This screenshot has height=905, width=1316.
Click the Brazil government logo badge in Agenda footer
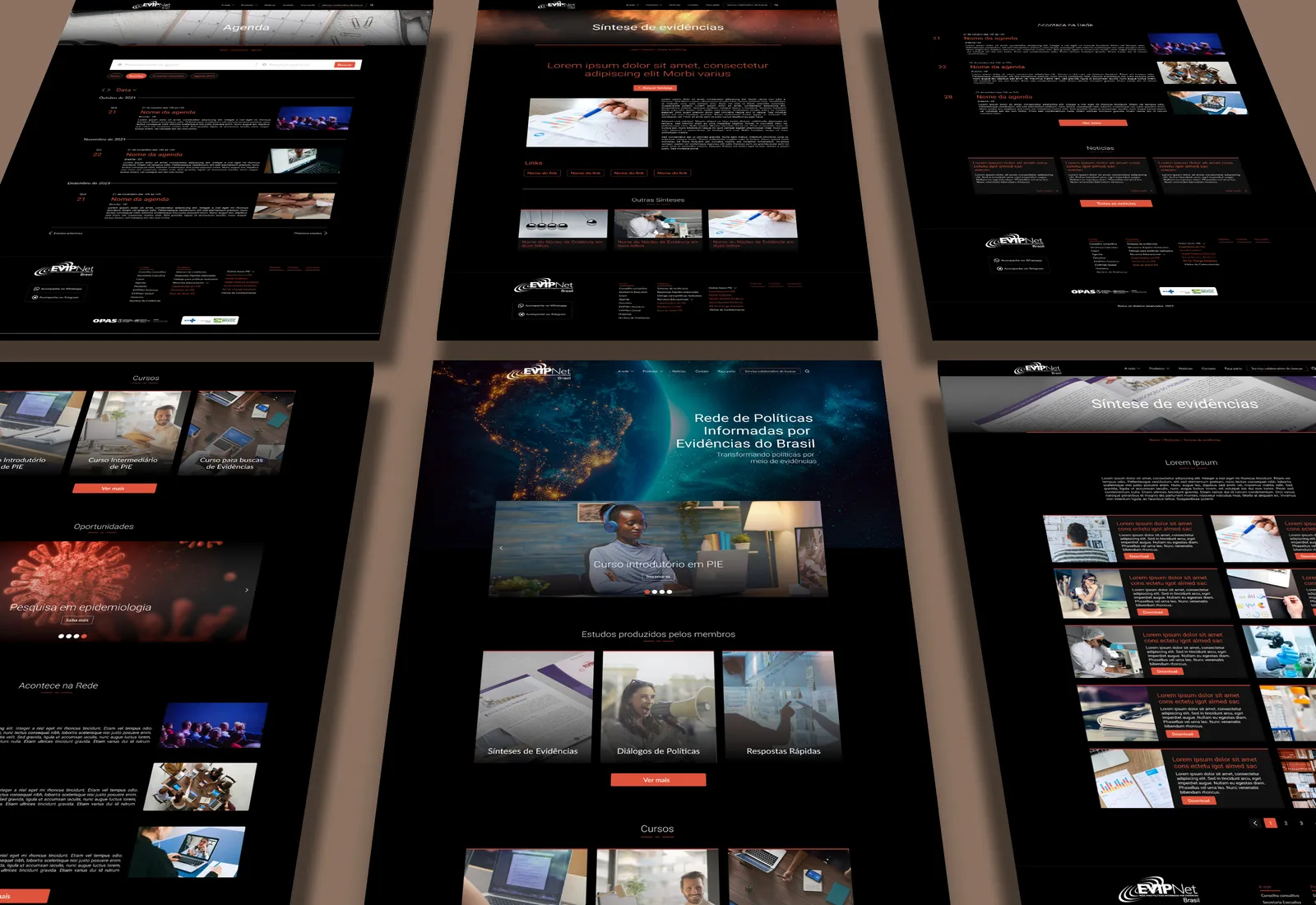tap(210, 321)
